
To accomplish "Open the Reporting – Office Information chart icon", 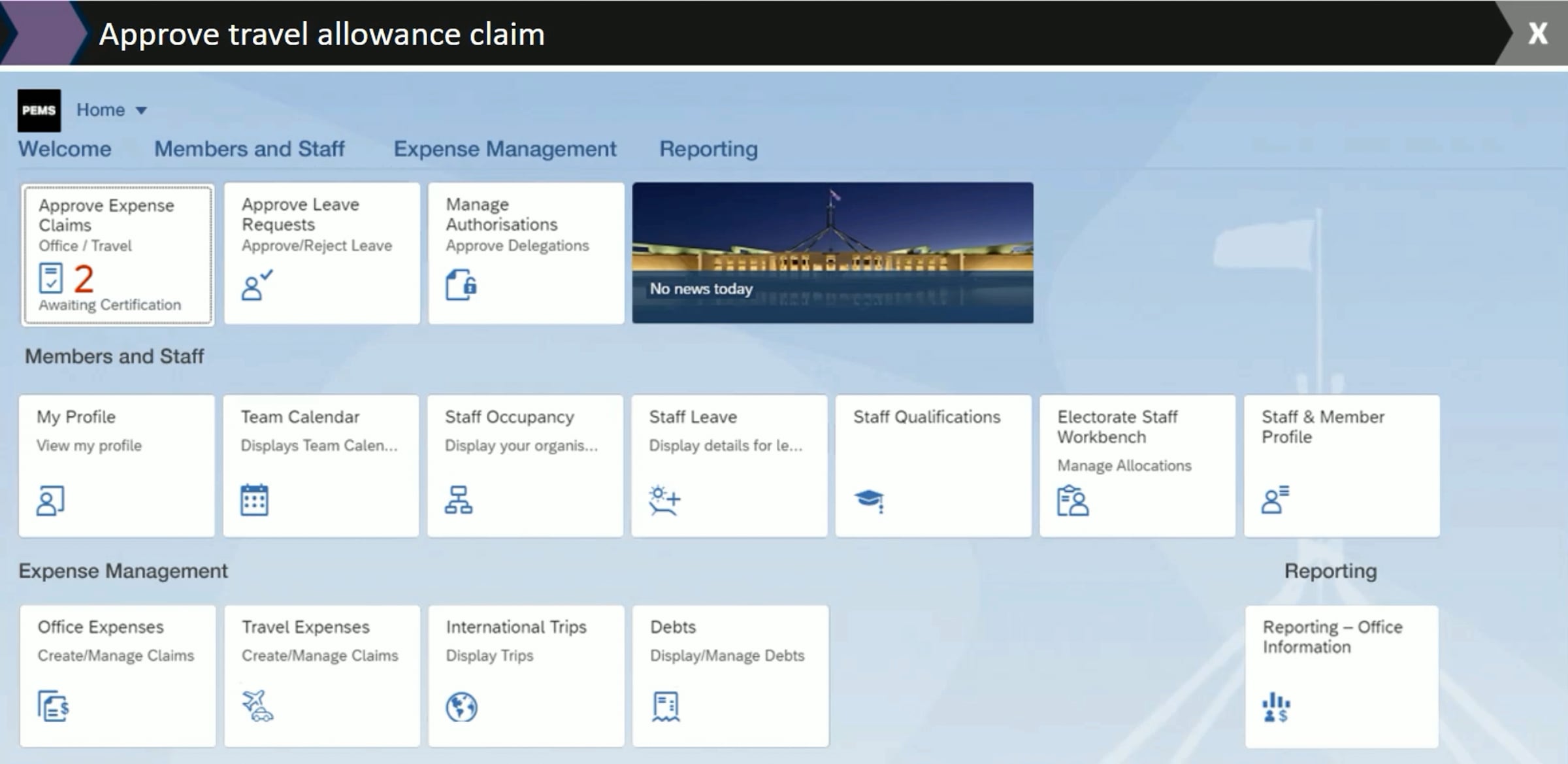I will pos(1276,708).
